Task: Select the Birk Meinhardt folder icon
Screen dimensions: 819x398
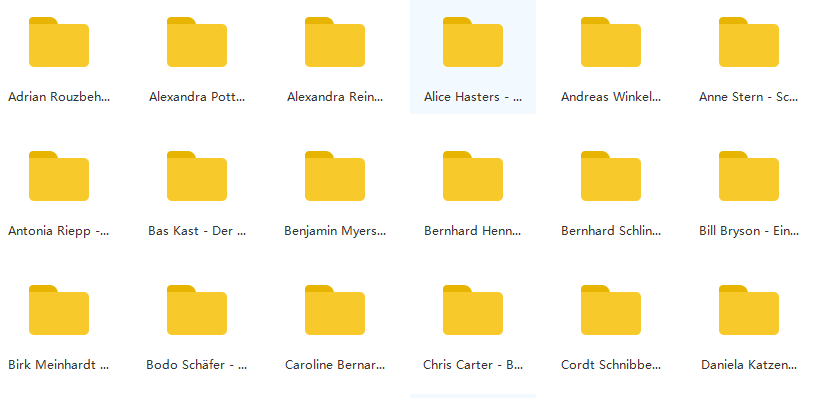Action: click(58, 310)
